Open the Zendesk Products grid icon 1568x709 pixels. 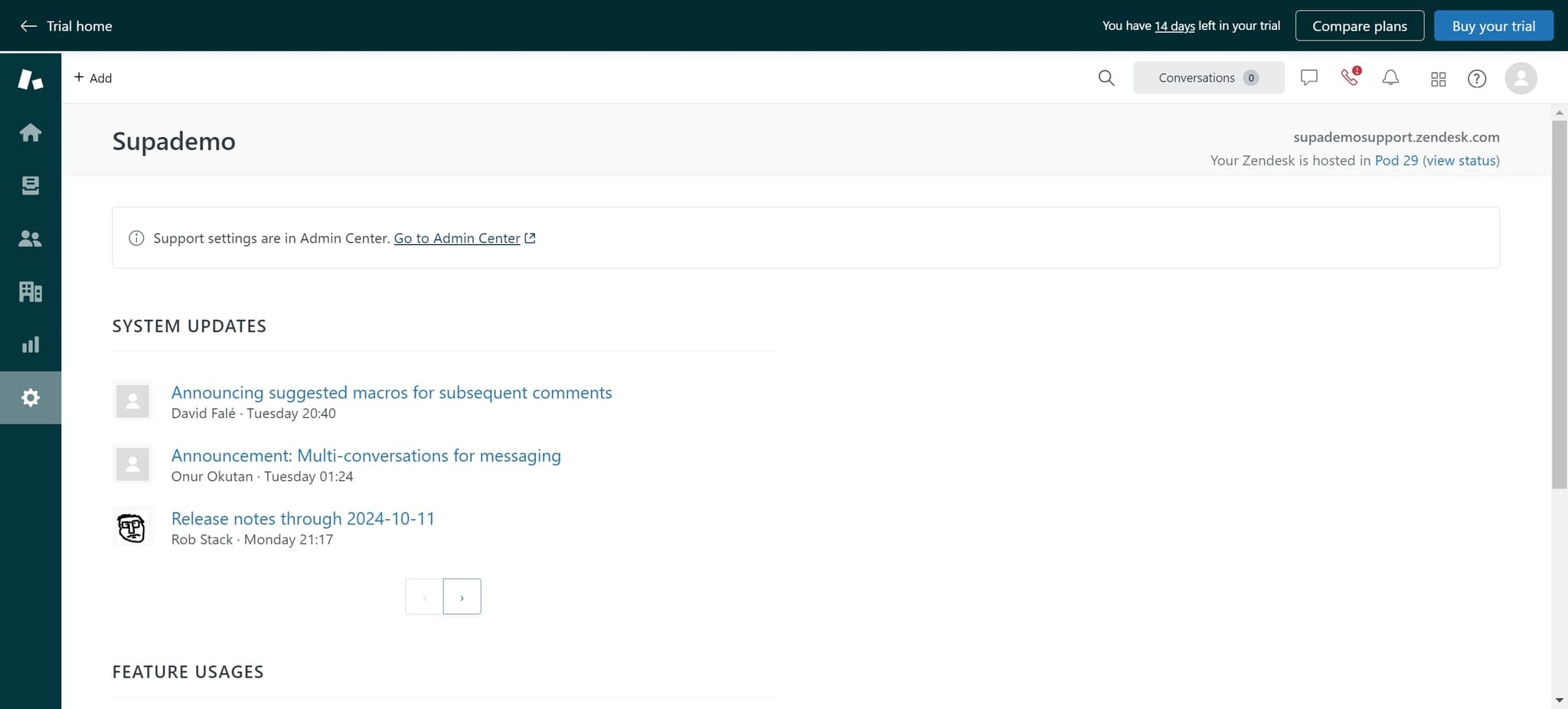(1438, 78)
